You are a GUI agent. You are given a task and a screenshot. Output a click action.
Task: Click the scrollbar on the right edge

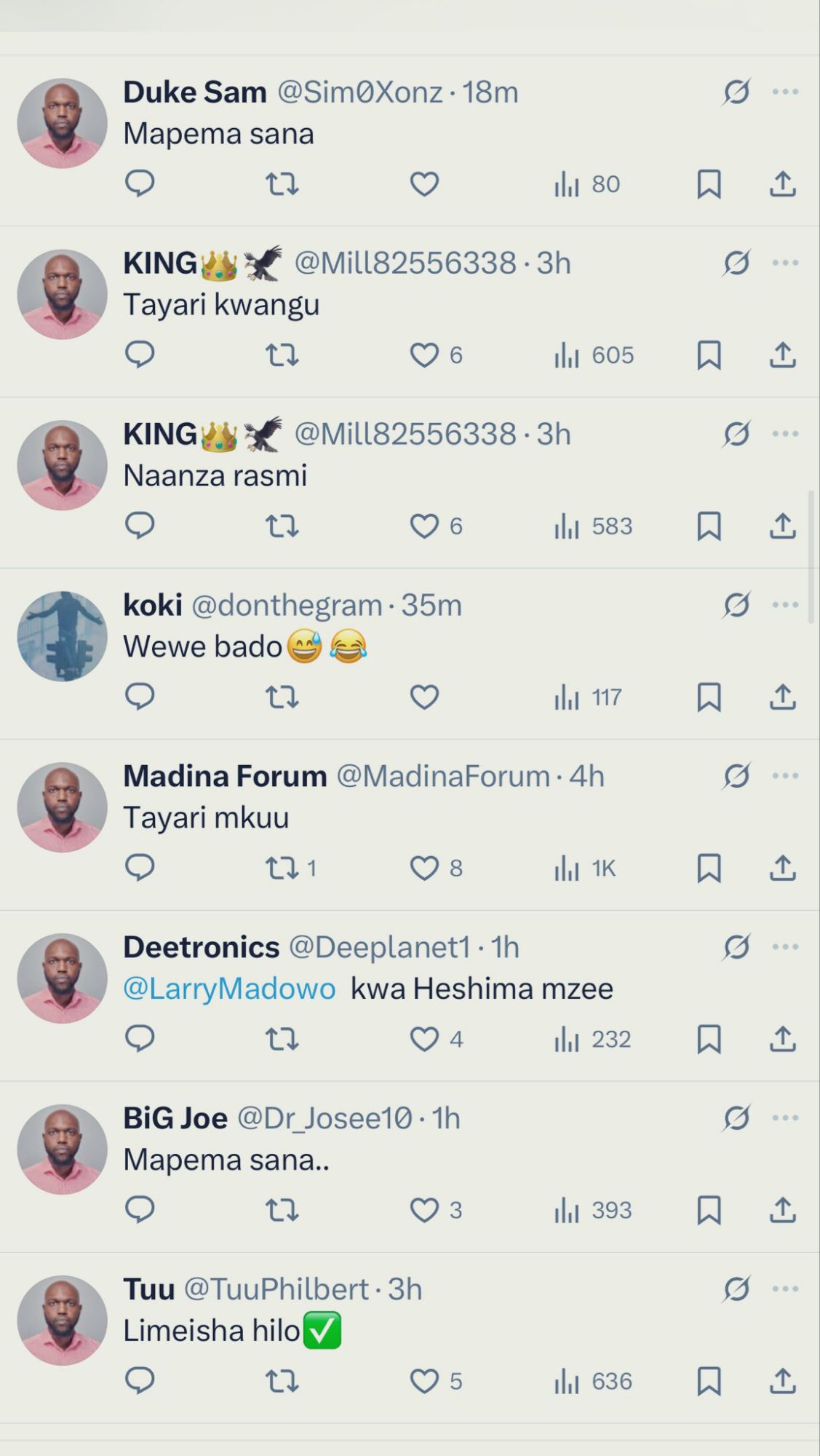(x=811, y=558)
